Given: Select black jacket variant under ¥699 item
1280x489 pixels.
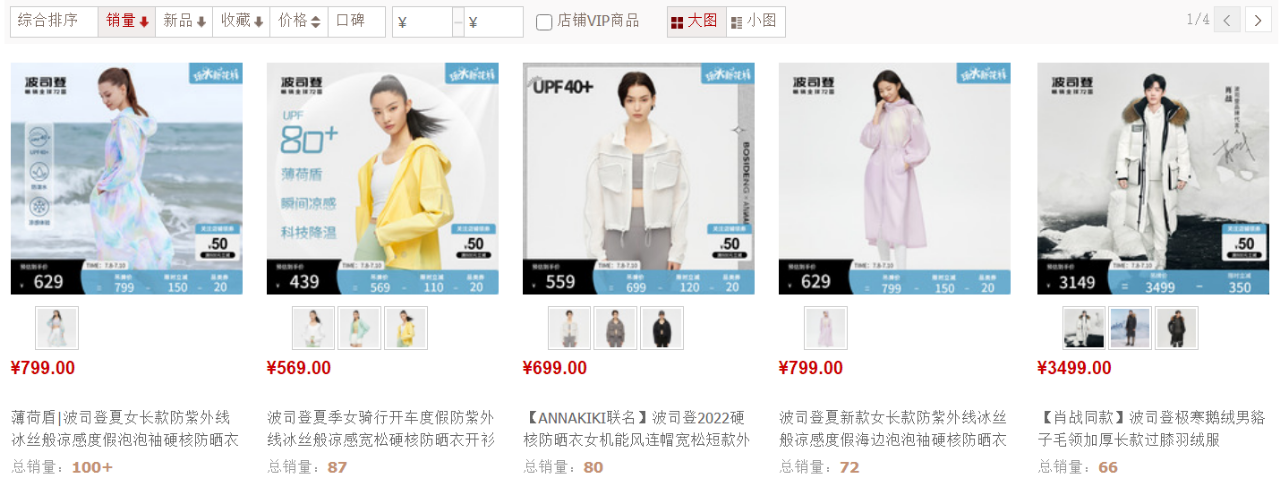Looking at the screenshot, I should [662, 328].
